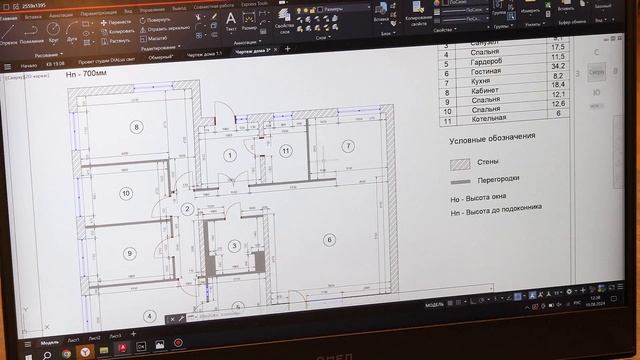Expand the Аннотации panel
Viewport: 640px width, 360px height.
tap(247, 42)
